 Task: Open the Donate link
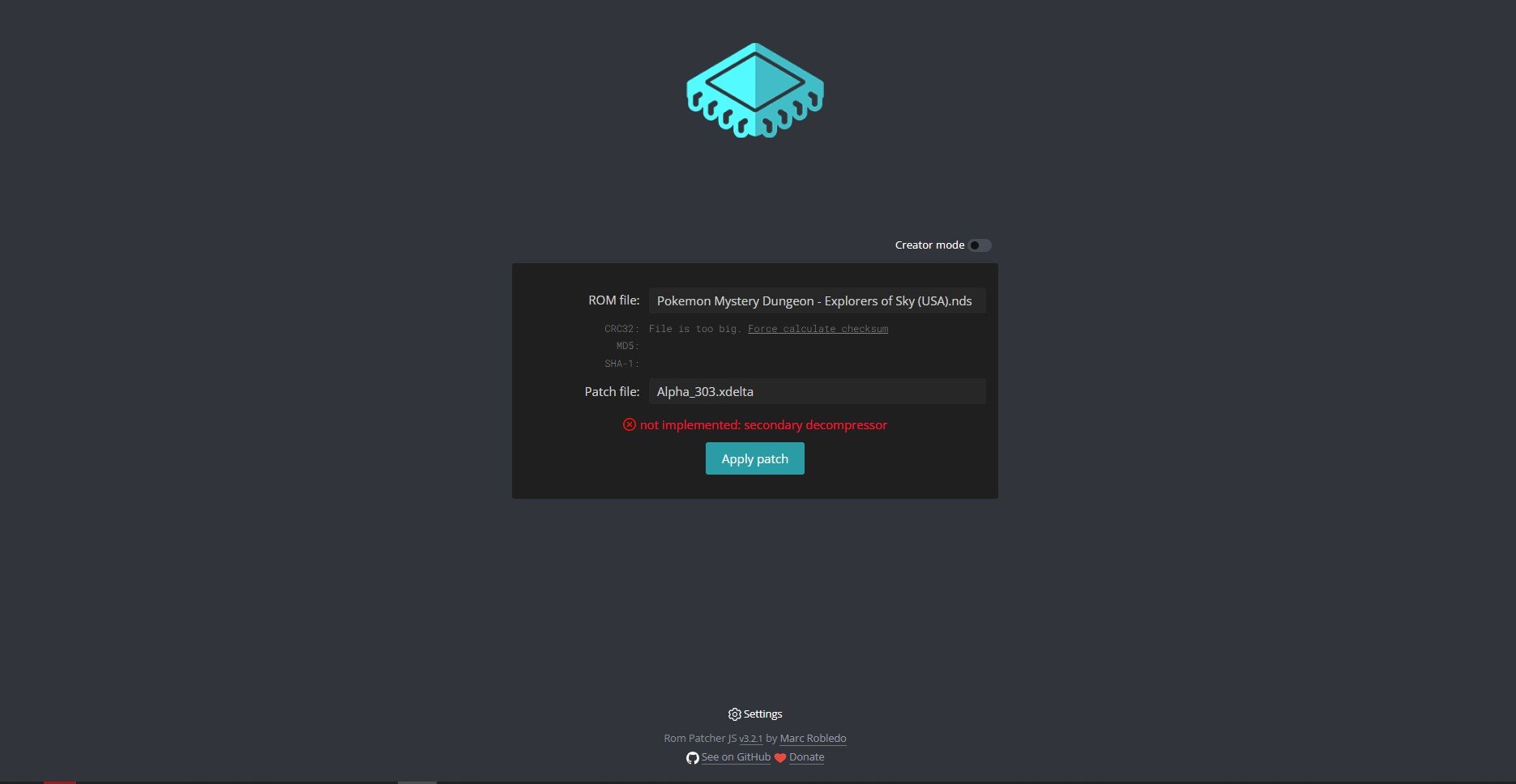806,757
